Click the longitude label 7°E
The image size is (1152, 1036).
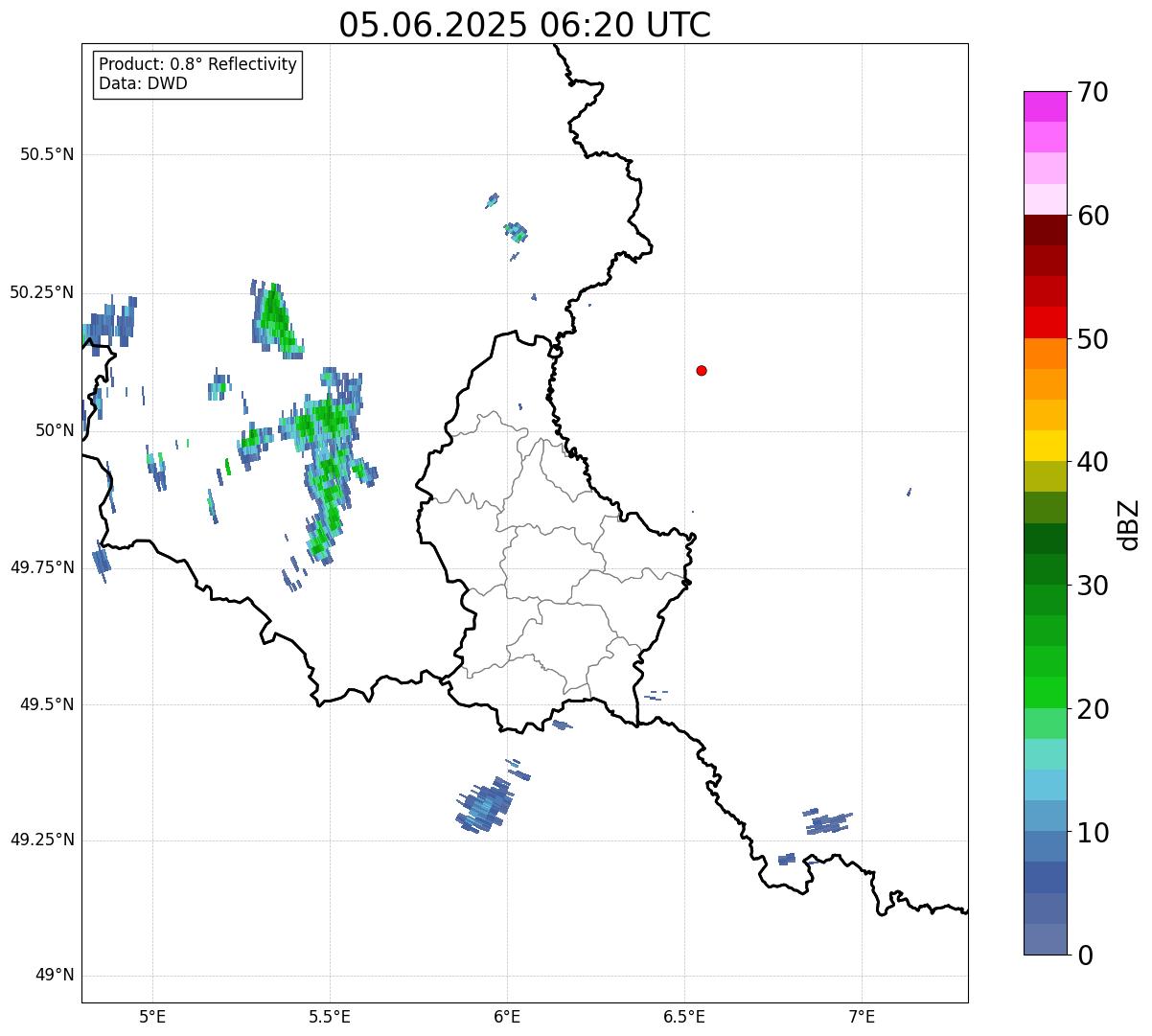(862, 1016)
